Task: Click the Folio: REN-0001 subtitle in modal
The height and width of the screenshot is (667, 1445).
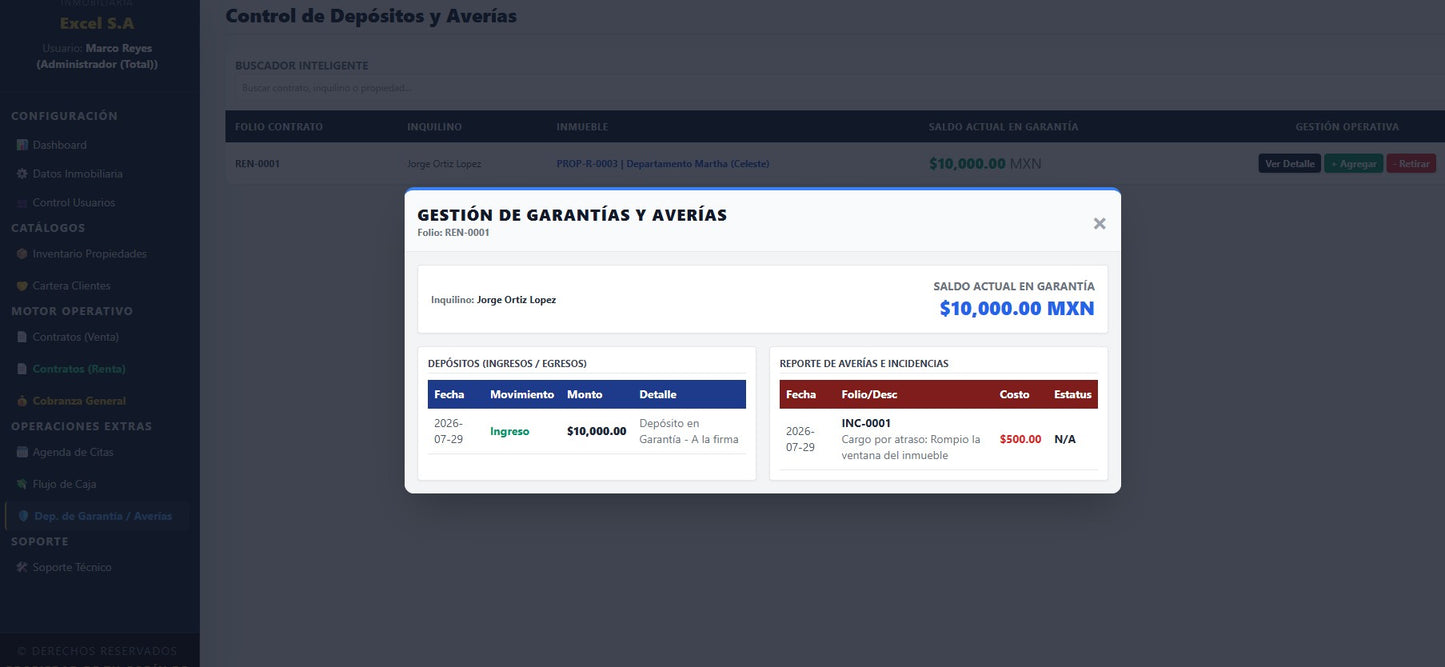Action: (x=453, y=233)
